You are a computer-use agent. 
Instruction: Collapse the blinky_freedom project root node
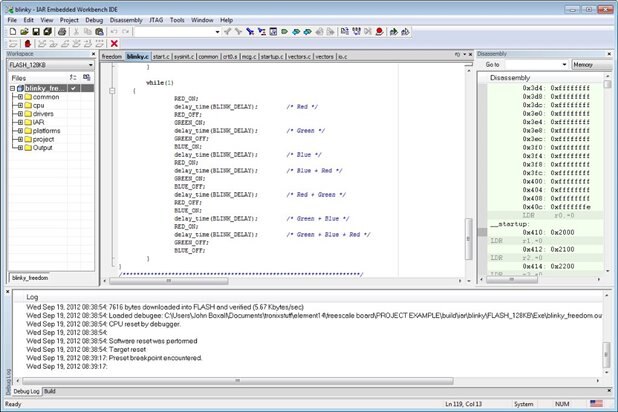pyautogui.click(x=12, y=88)
